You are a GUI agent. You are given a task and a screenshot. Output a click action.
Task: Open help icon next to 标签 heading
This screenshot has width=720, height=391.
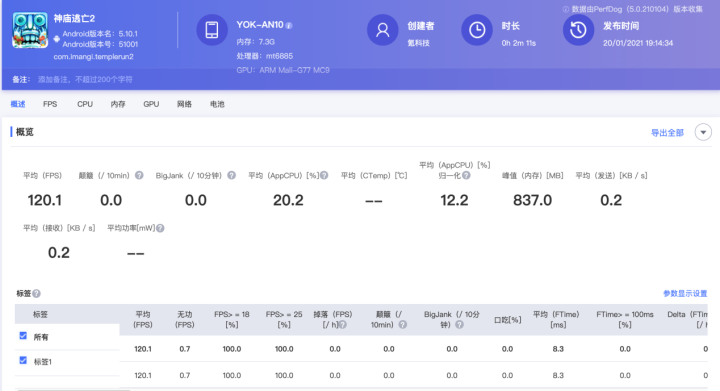pyautogui.click(x=36, y=293)
